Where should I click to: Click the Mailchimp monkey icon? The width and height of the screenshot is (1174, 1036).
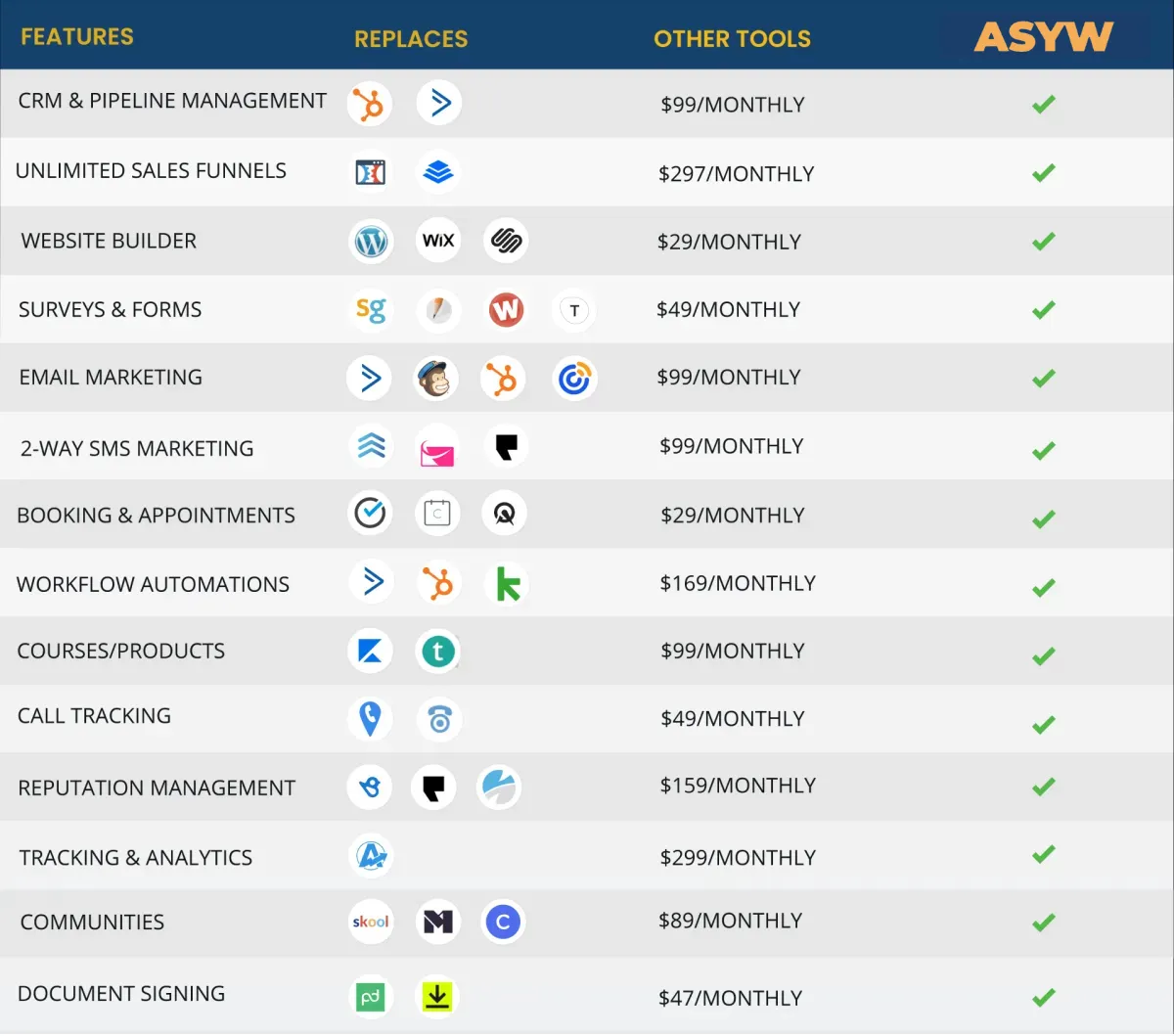(435, 379)
